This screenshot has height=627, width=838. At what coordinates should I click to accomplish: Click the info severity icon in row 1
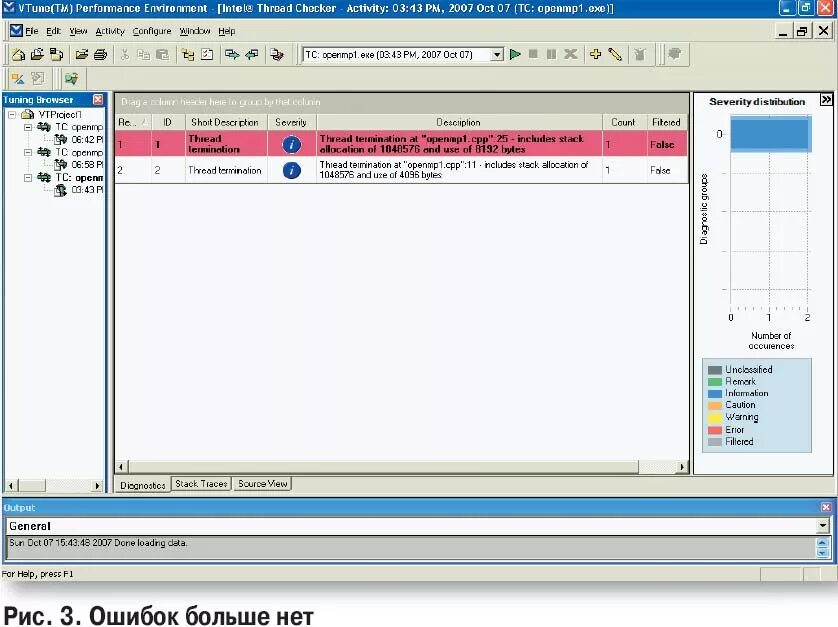point(291,144)
